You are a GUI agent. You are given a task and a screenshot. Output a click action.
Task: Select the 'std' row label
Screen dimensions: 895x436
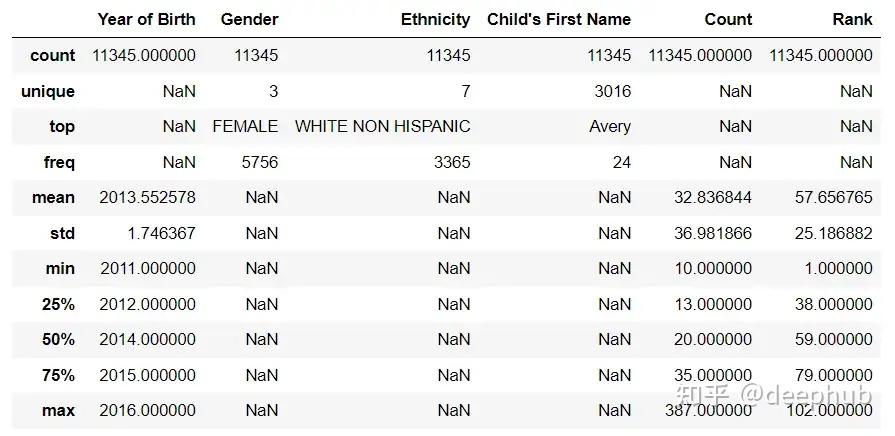pyautogui.click(x=62, y=233)
